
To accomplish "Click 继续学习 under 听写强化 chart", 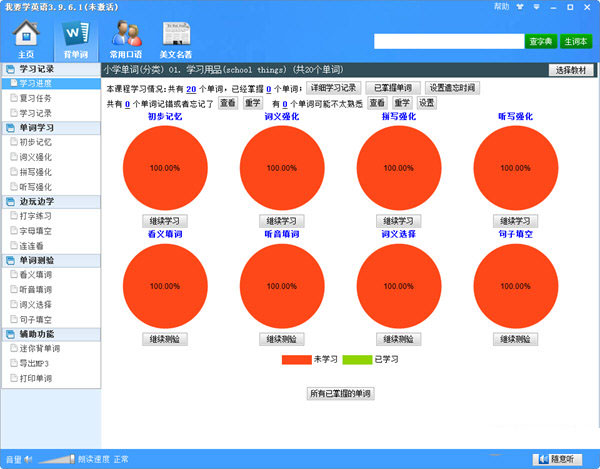I will [x=515, y=221].
